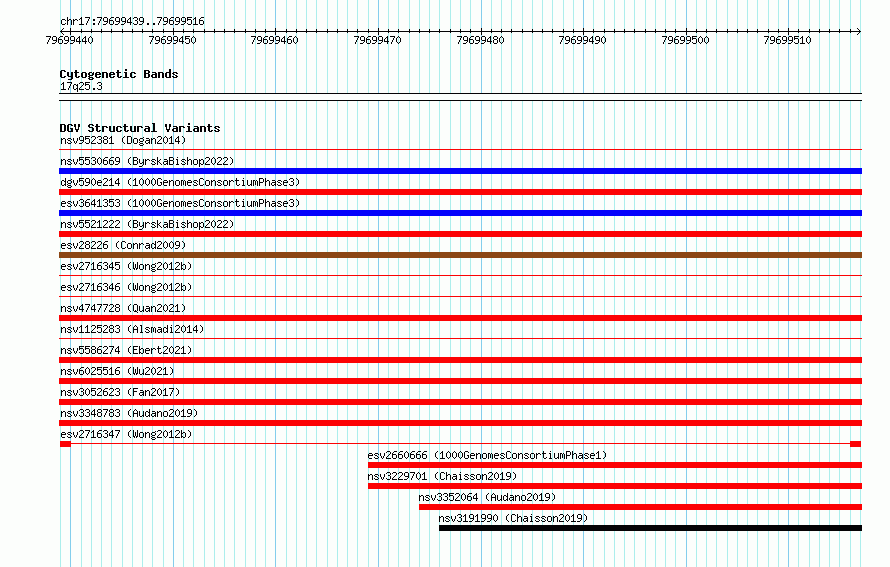The height and width of the screenshot is (567, 890).
Task: Open variant nsv1125283 (Alsmadi2014) label
Action: (x=132, y=329)
